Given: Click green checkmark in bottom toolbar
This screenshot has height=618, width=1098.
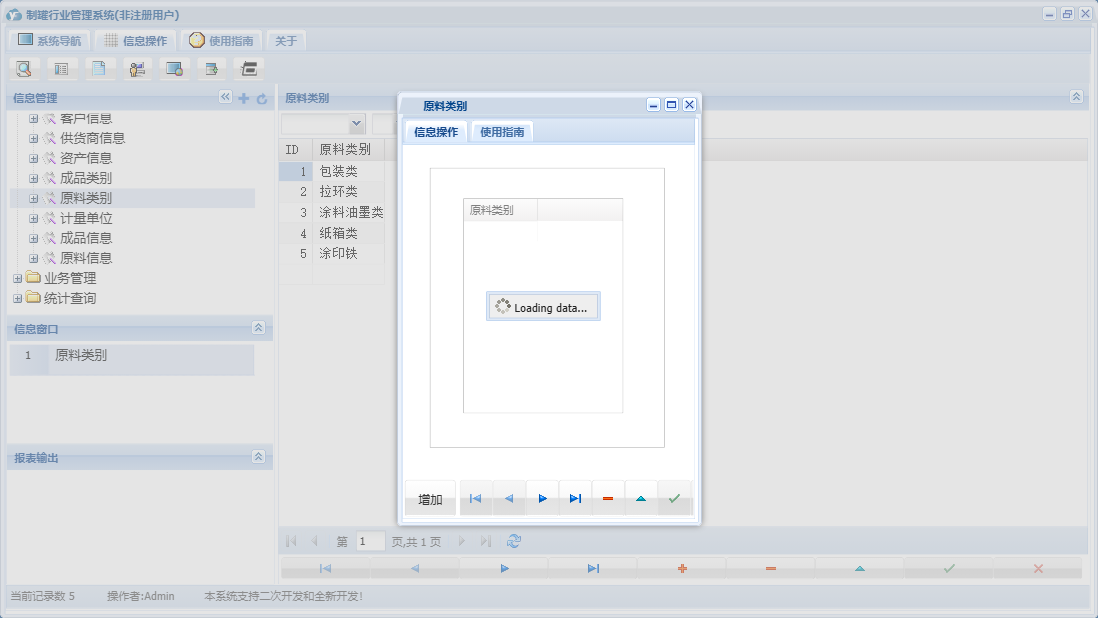Looking at the screenshot, I should (x=949, y=568).
